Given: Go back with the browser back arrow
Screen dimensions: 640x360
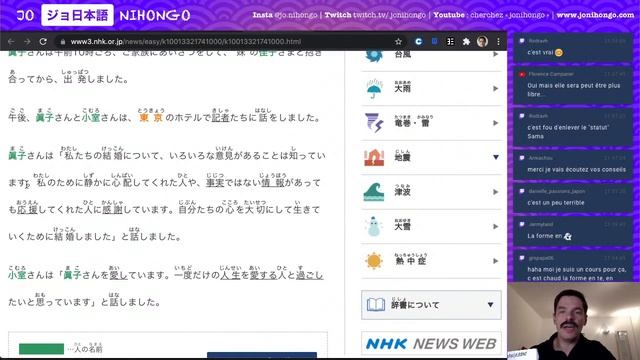Looking at the screenshot, I should pyautogui.click(x=11, y=42).
